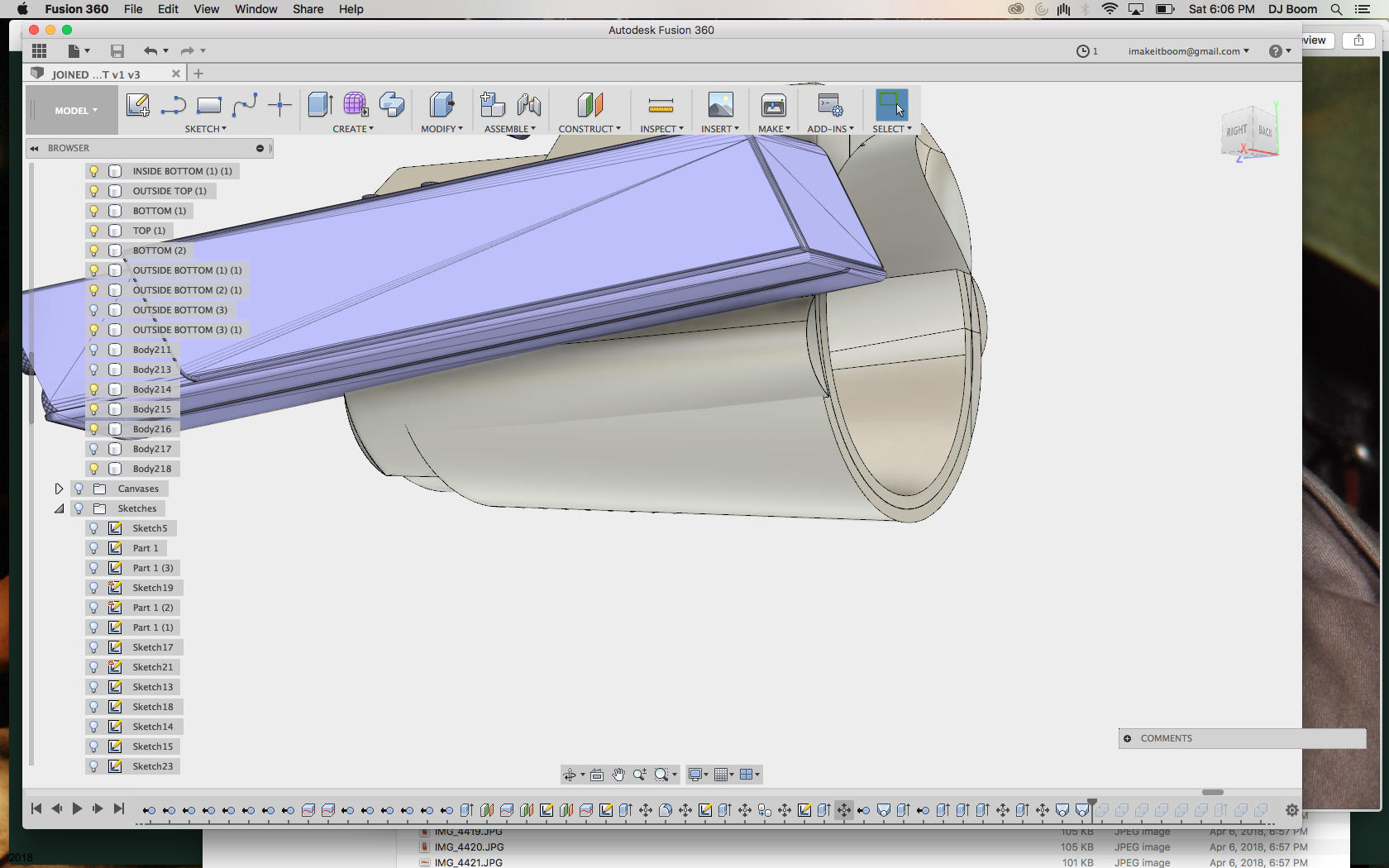Image resolution: width=1389 pixels, height=868 pixels.
Task: Click the new design plus button
Action: point(198,74)
